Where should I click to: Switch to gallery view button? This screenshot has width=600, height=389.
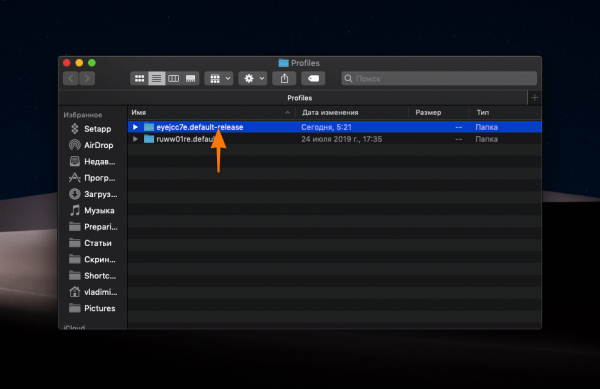pos(190,78)
